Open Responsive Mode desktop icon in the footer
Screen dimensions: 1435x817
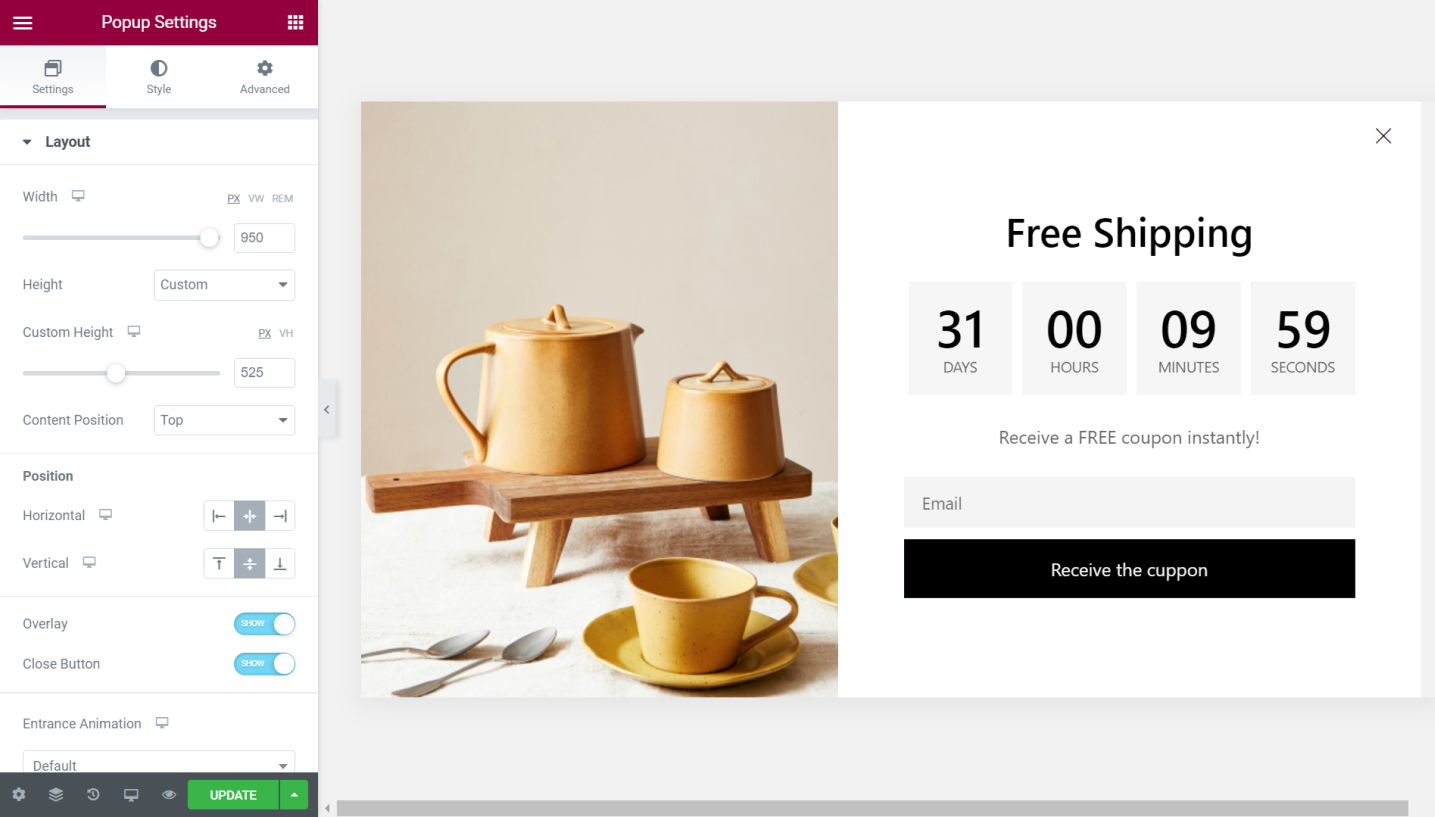pos(131,795)
